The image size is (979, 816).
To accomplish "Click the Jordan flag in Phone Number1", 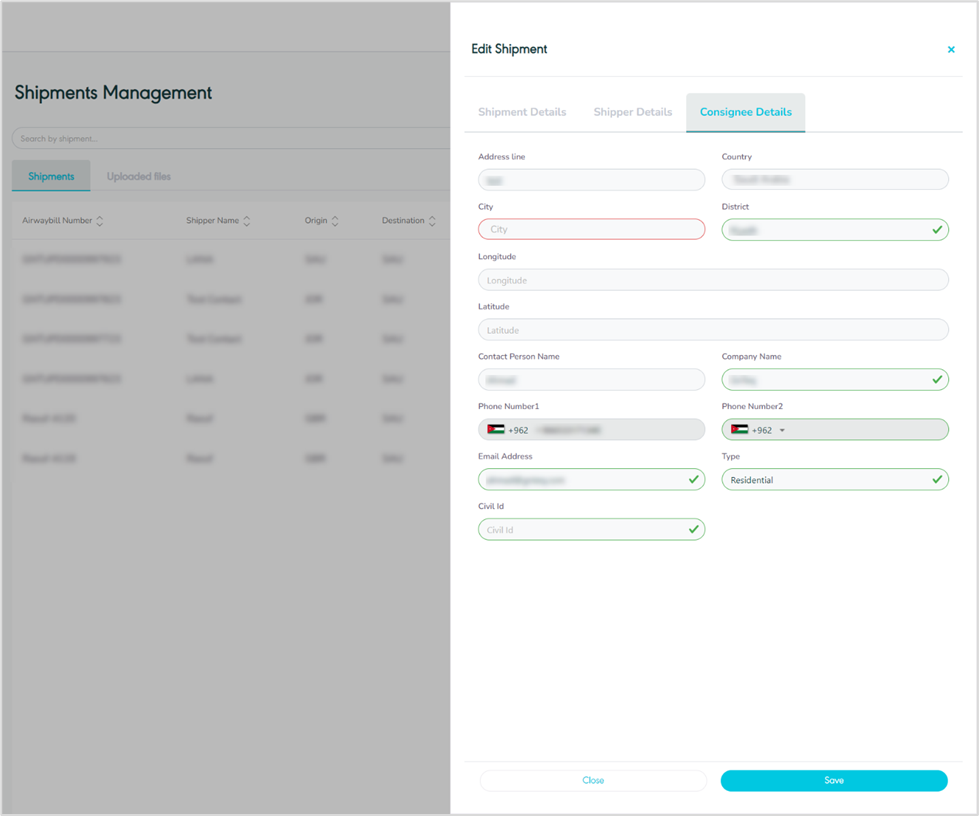I will click(495, 430).
